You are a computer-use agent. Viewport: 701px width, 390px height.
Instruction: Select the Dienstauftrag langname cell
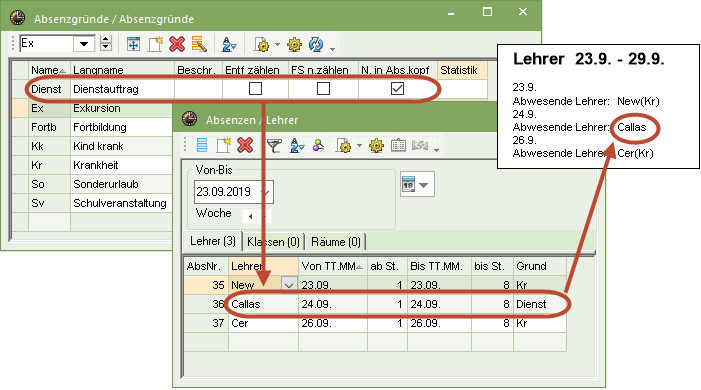[122, 89]
